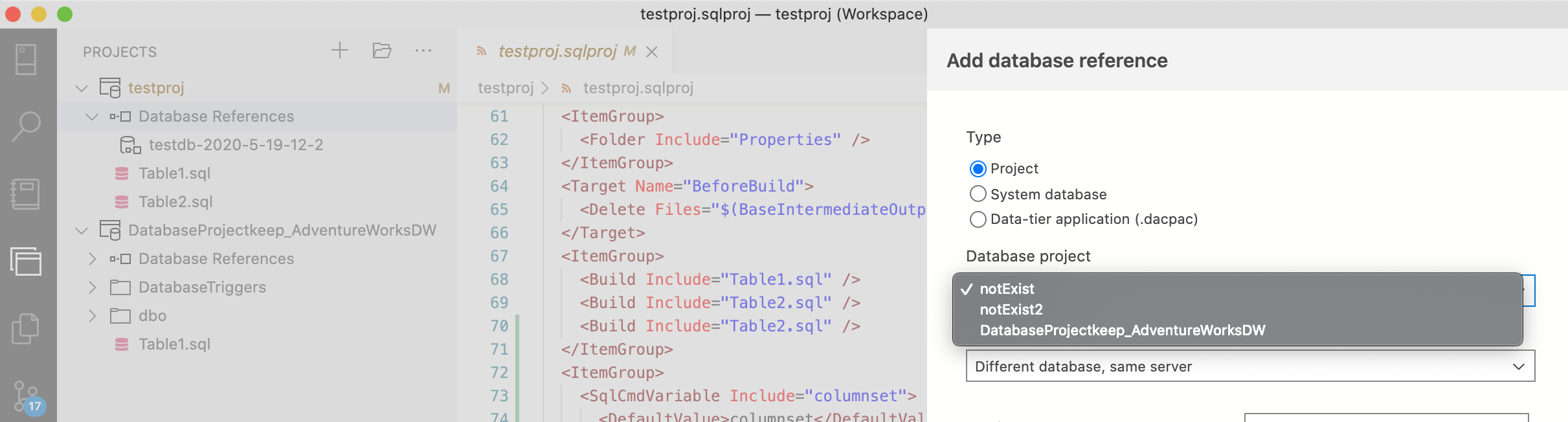Click the 'Add database reference' dialog title
Viewport: 1568px width, 422px height.
click(1057, 60)
